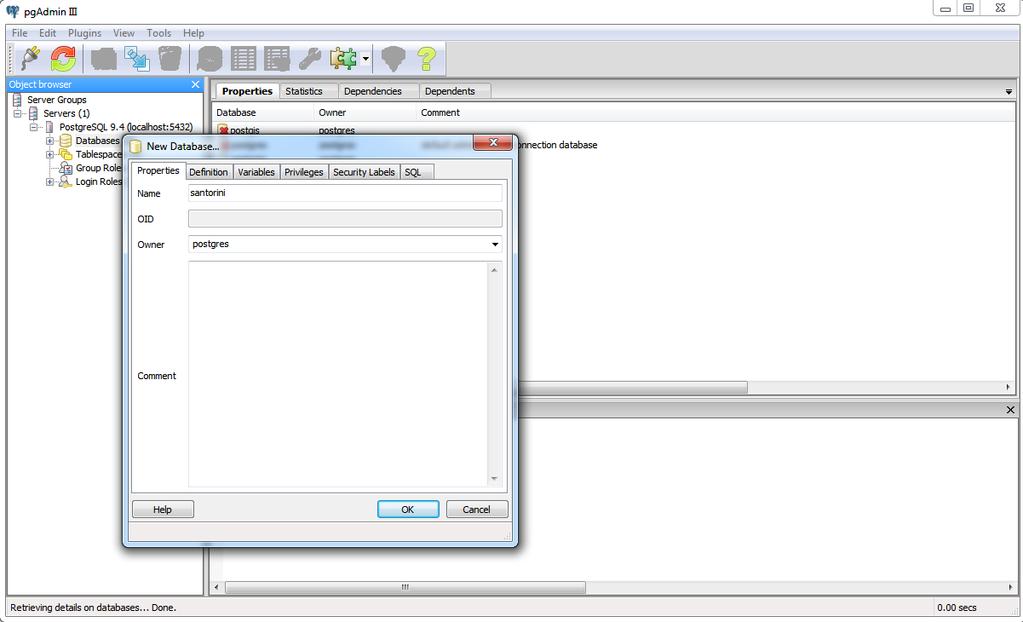This screenshot has width=1023, height=622.
Task: Open the Help menu
Action: click(x=193, y=33)
